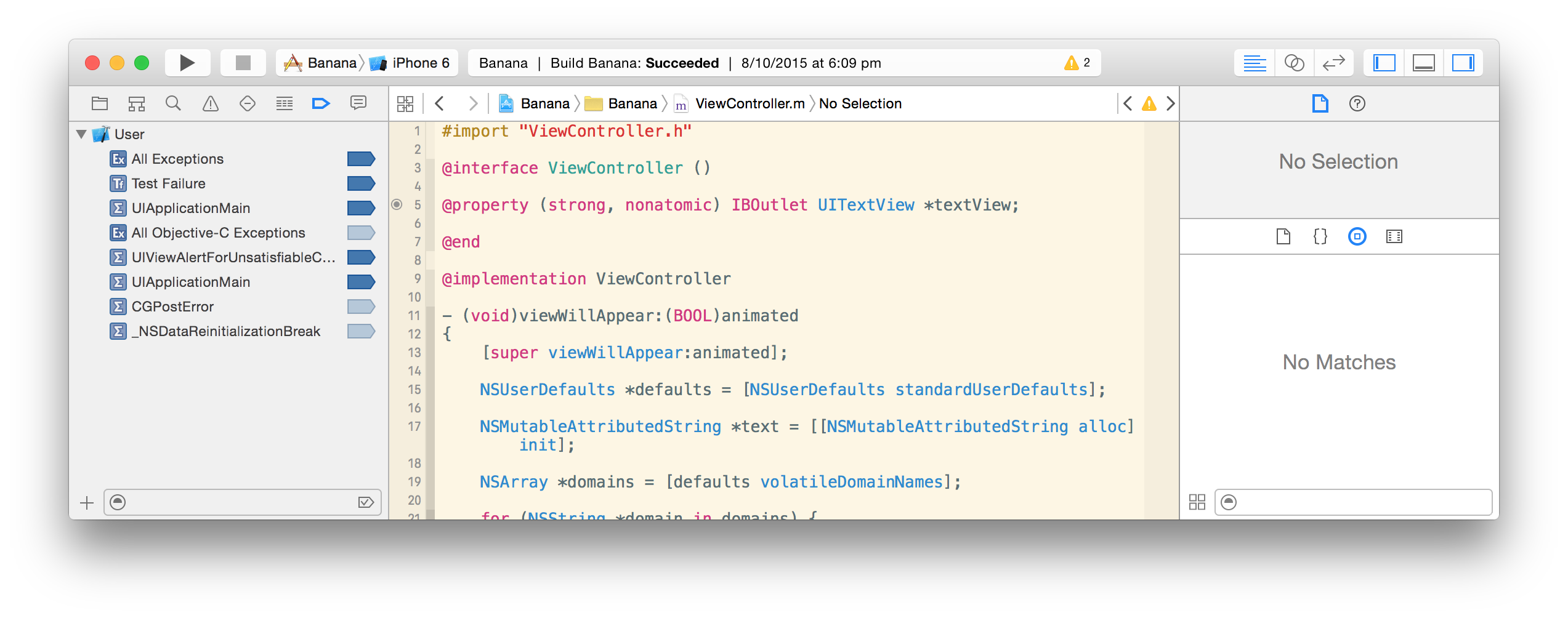This screenshot has height=618, width=1568.
Task: Open the related items grid menu
Action: [x=405, y=103]
